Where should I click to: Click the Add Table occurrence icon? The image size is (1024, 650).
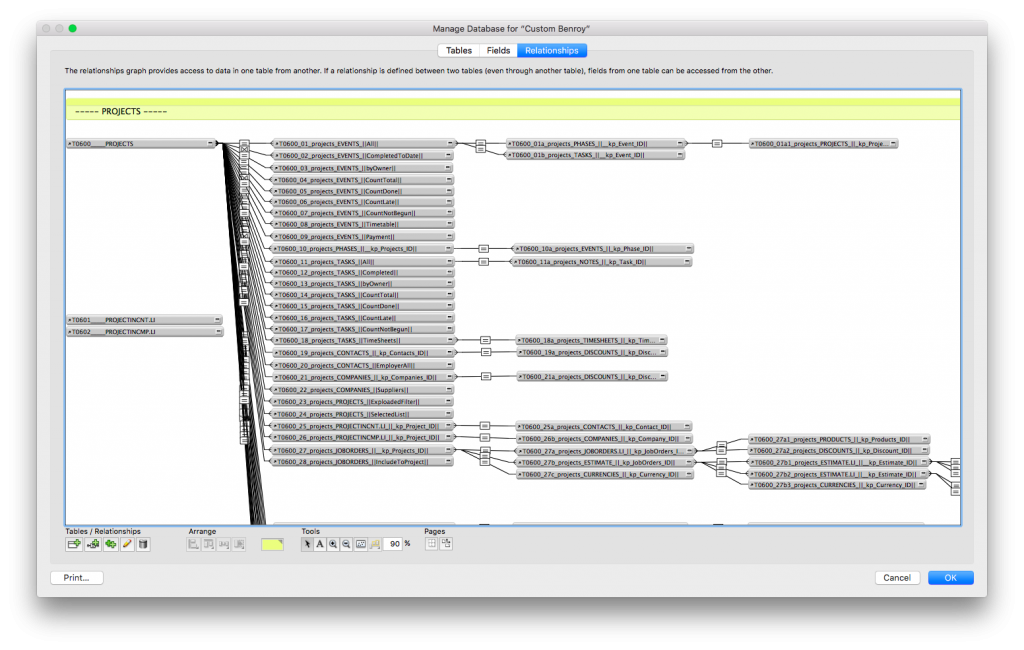click(x=74, y=544)
